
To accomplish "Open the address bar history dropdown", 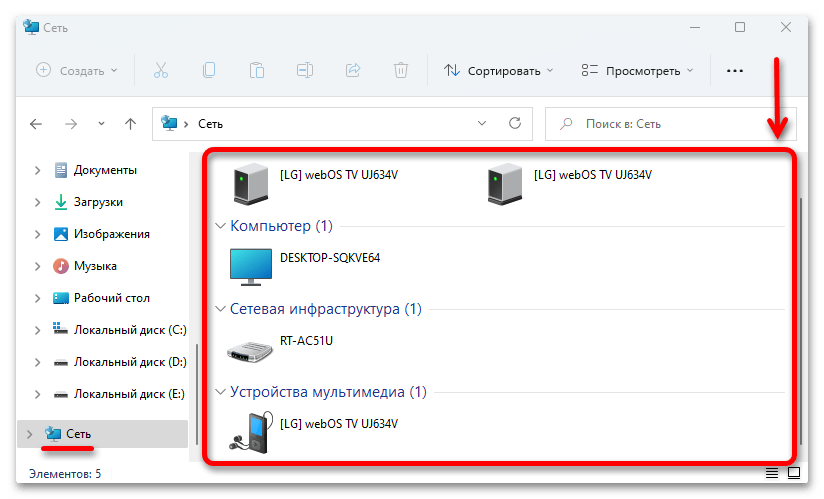I will pyautogui.click(x=481, y=123).
